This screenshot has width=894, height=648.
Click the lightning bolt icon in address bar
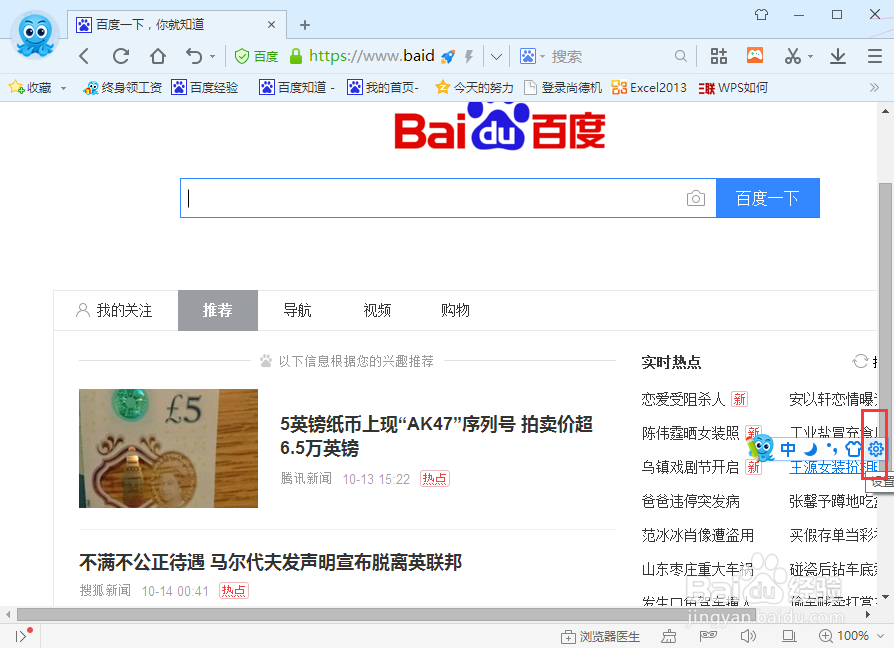pos(469,56)
